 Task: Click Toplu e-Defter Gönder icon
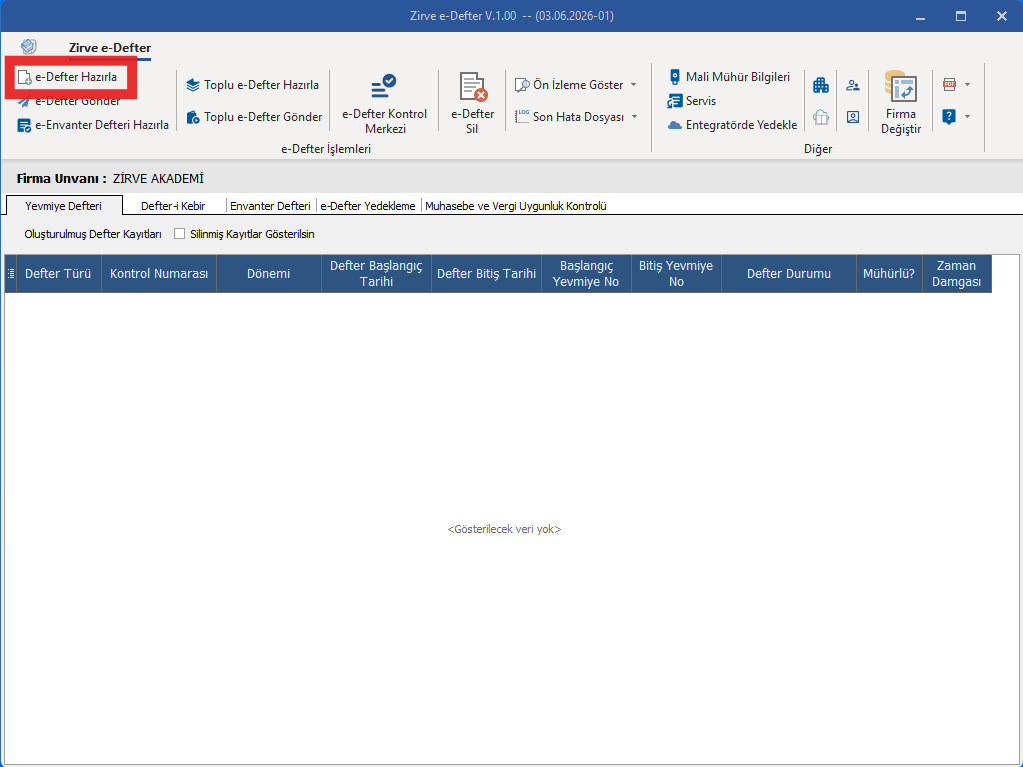192,117
